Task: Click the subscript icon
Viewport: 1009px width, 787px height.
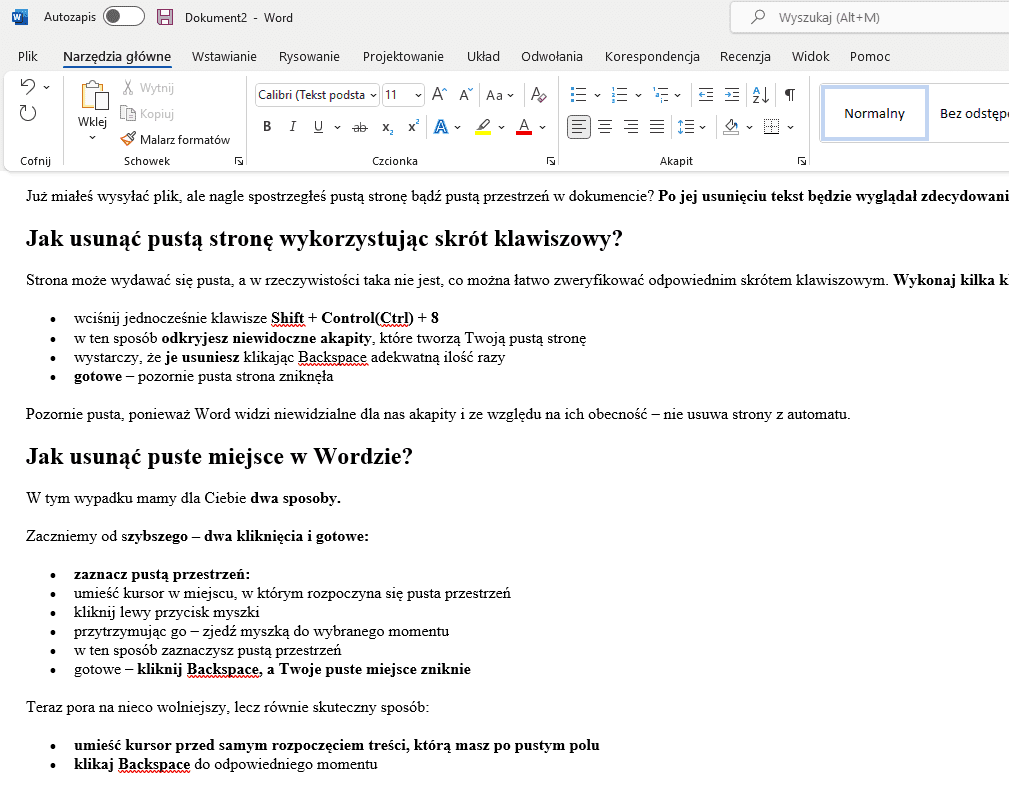Action: pos(387,126)
